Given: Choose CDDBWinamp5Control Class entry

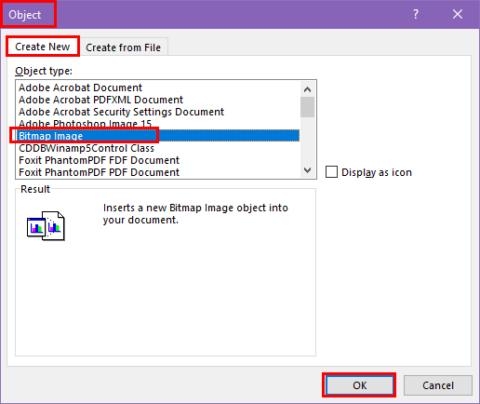Looking at the screenshot, I should 158,148.
